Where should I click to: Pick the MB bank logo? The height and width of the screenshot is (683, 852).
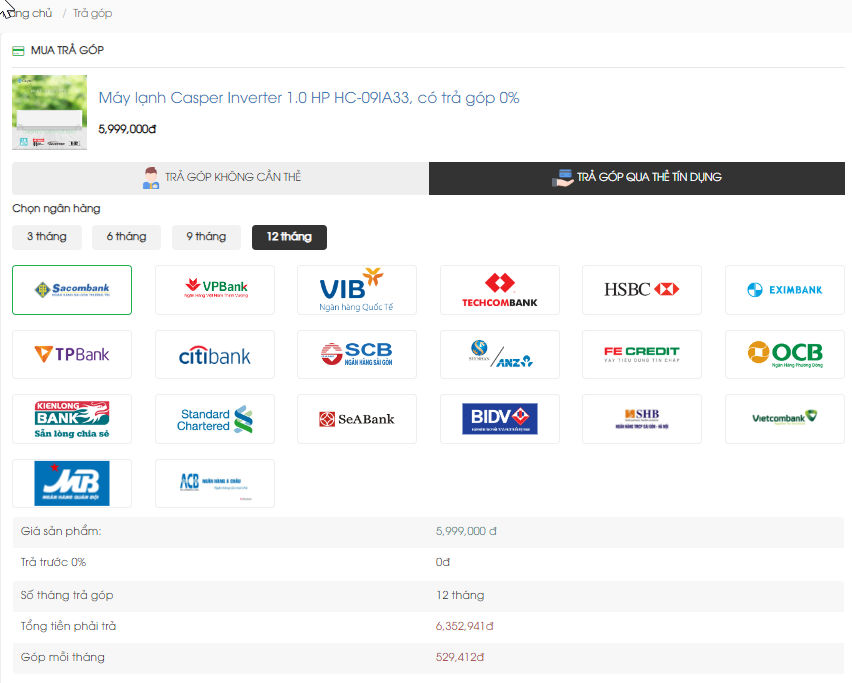(72, 483)
